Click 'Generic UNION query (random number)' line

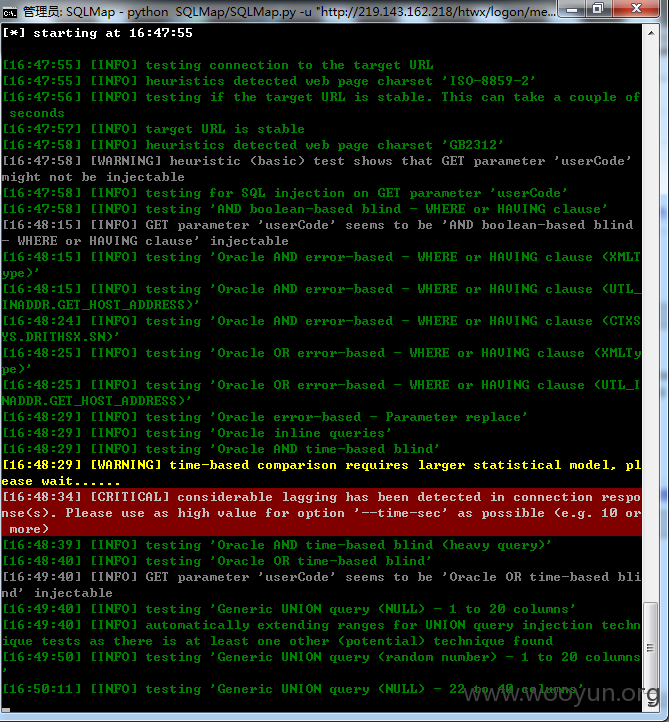coord(321,663)
